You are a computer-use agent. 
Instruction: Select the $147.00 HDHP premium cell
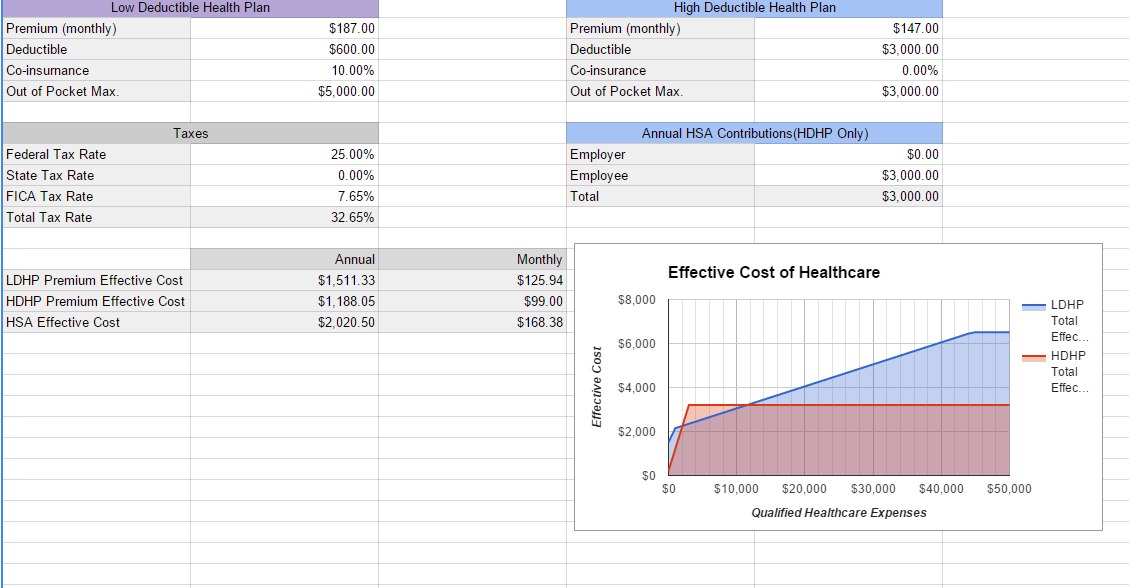pos(848,28)
